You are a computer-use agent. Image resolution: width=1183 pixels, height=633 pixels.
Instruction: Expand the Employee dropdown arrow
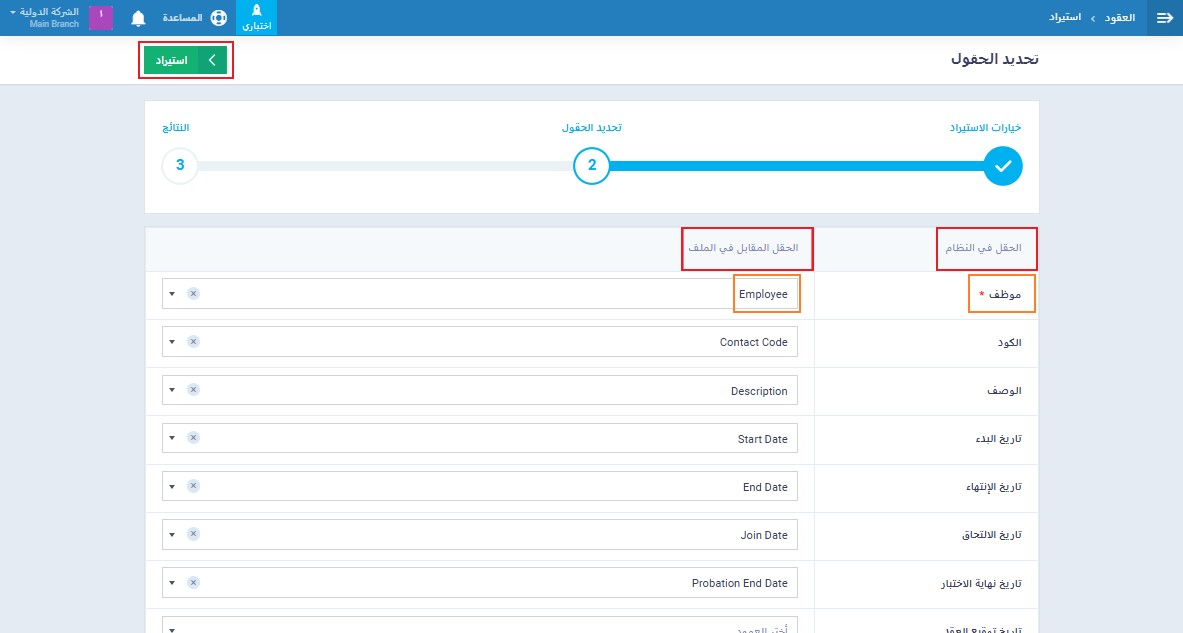click(x=172, y=294)
